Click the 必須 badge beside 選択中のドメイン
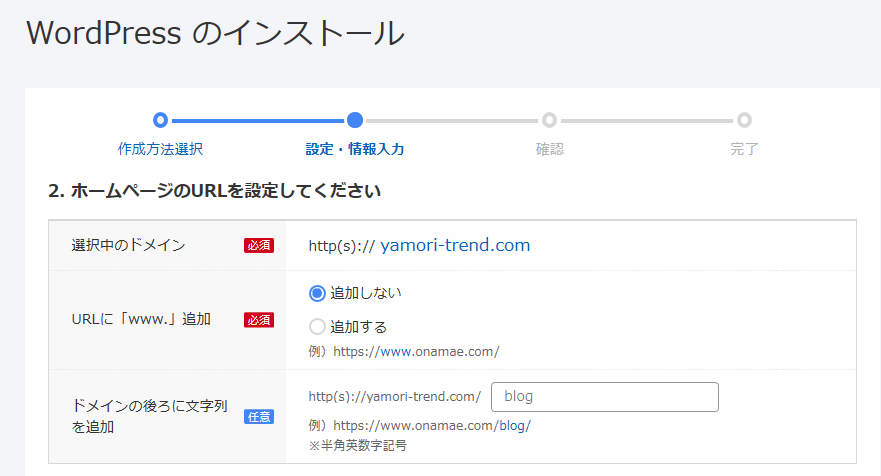 (x=258, y=246)
